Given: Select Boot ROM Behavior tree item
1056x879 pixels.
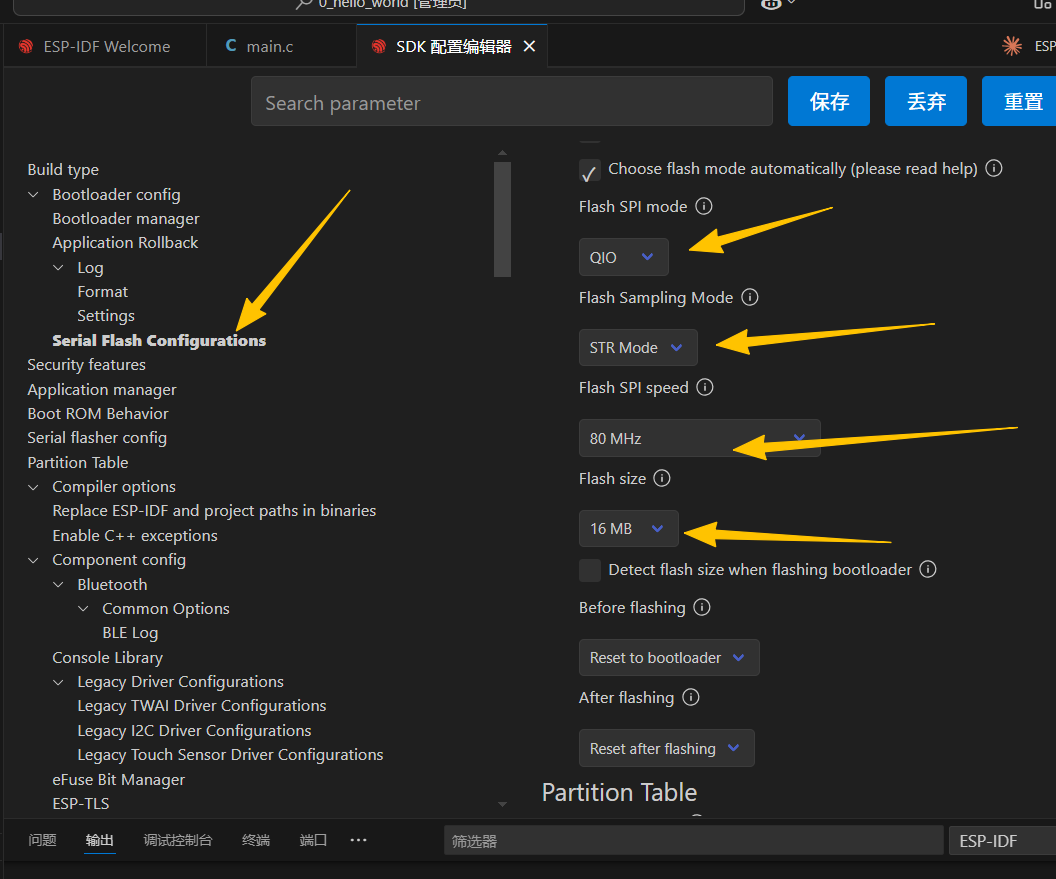Looking at the screenshot, I should 98,414.
